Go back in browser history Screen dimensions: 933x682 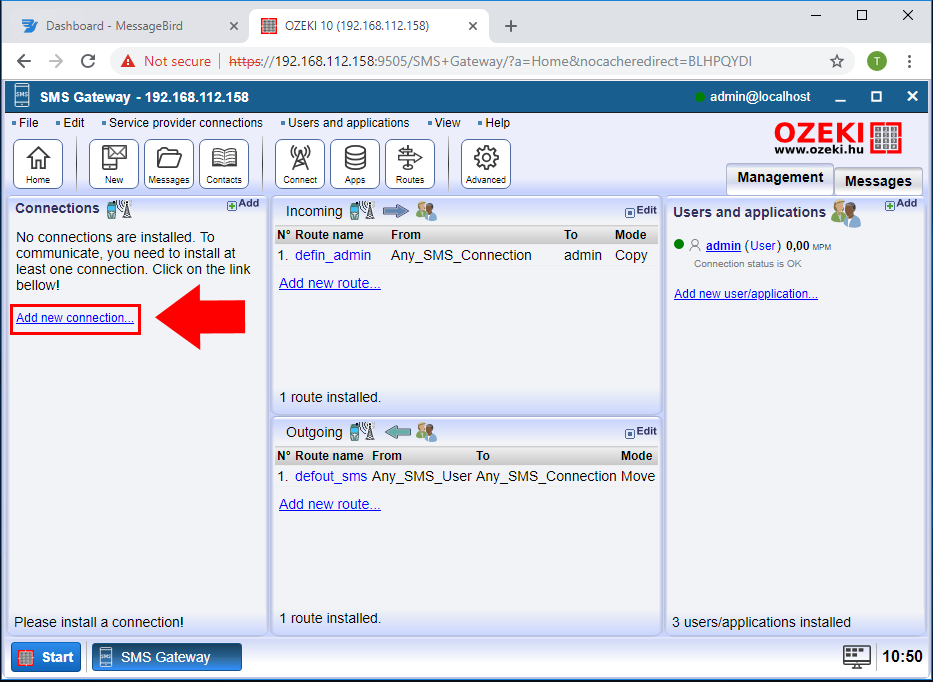click(24, 61)
